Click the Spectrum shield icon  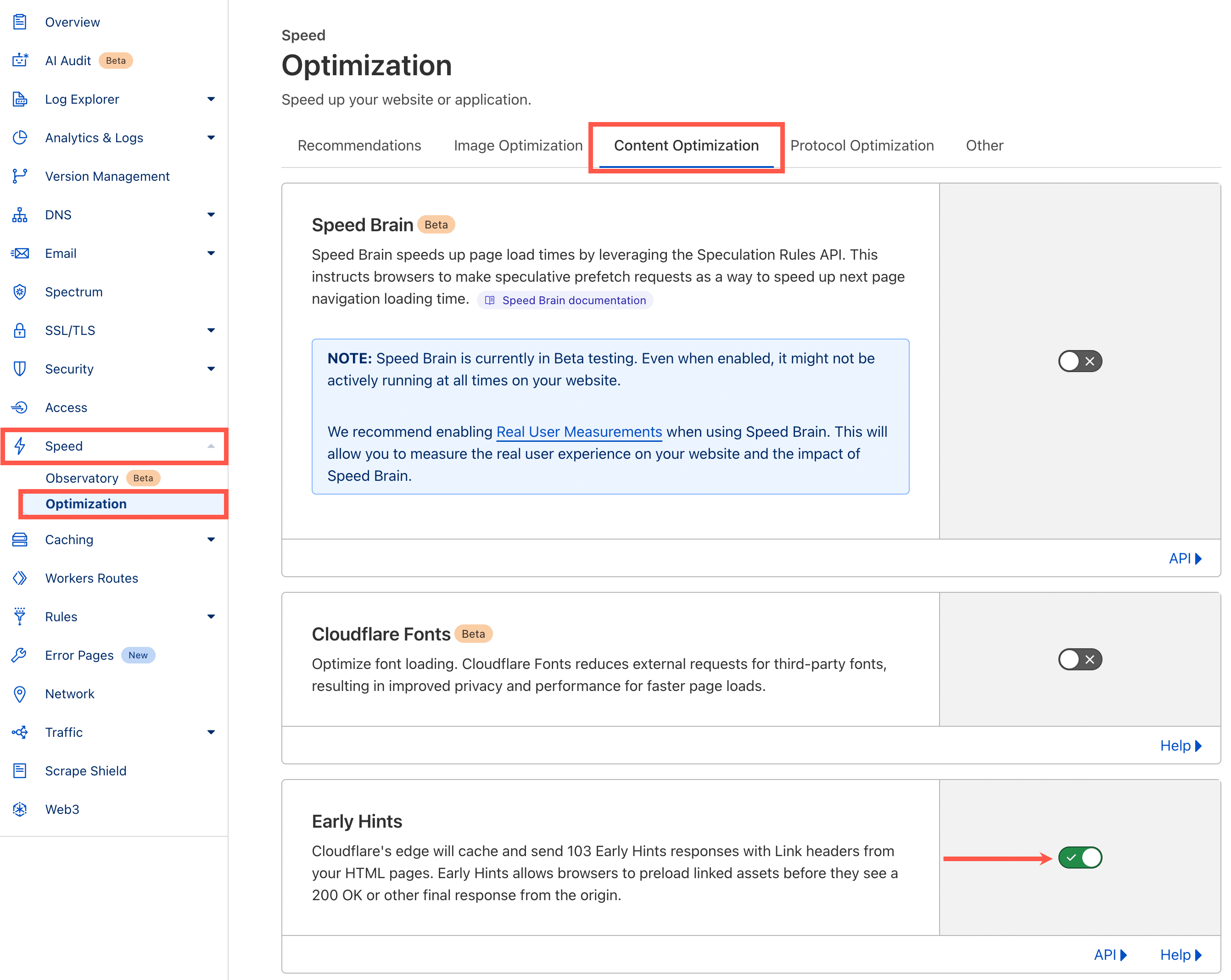point(20,292)
